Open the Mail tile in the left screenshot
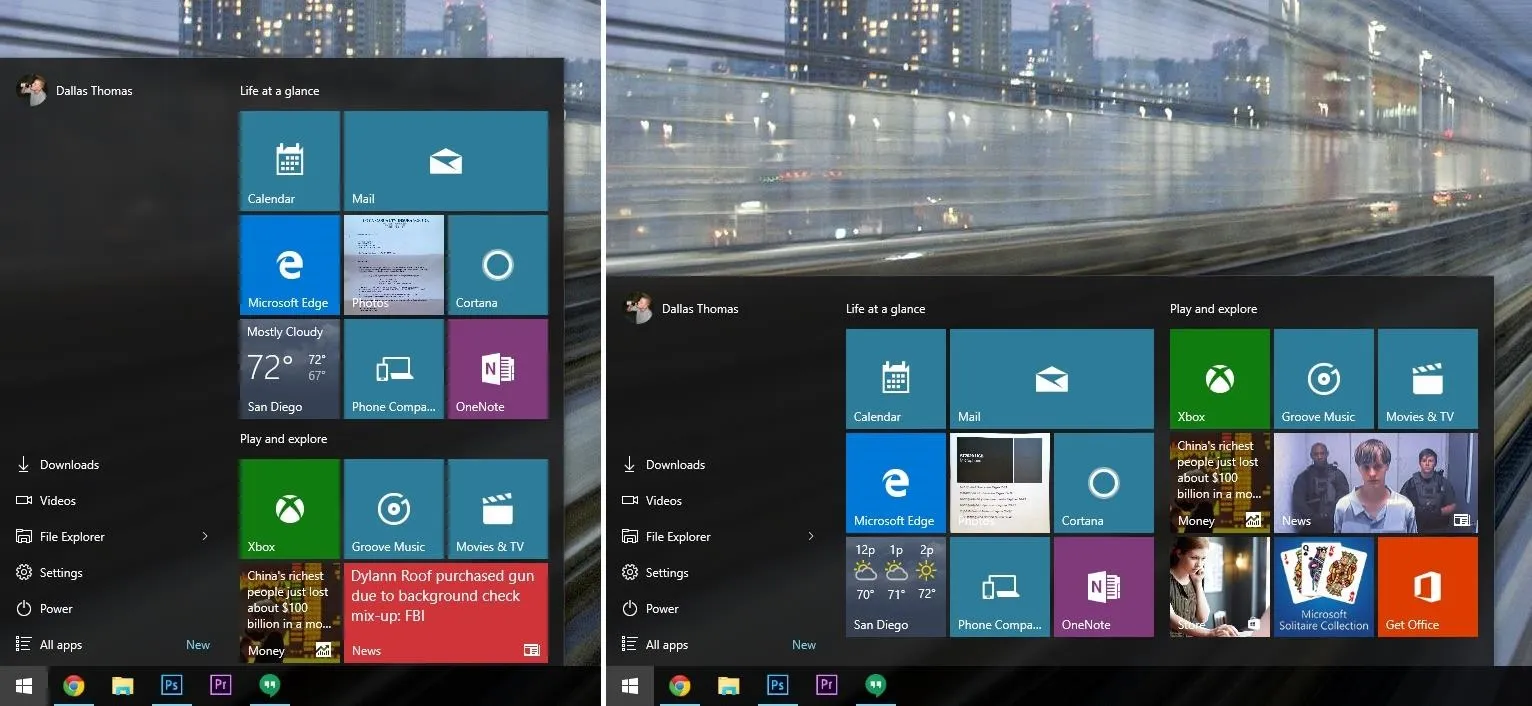The height and width of the screenshot is (706, 1532). [x=446, y=161]
